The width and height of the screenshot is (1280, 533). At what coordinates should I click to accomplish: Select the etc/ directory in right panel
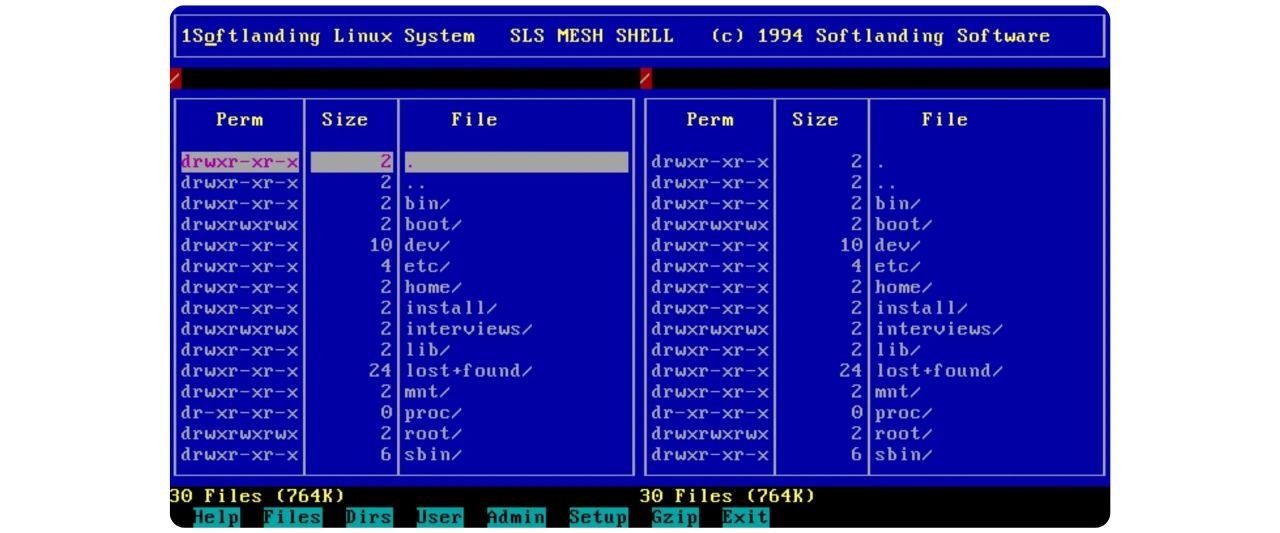click(x=898, y=267)
